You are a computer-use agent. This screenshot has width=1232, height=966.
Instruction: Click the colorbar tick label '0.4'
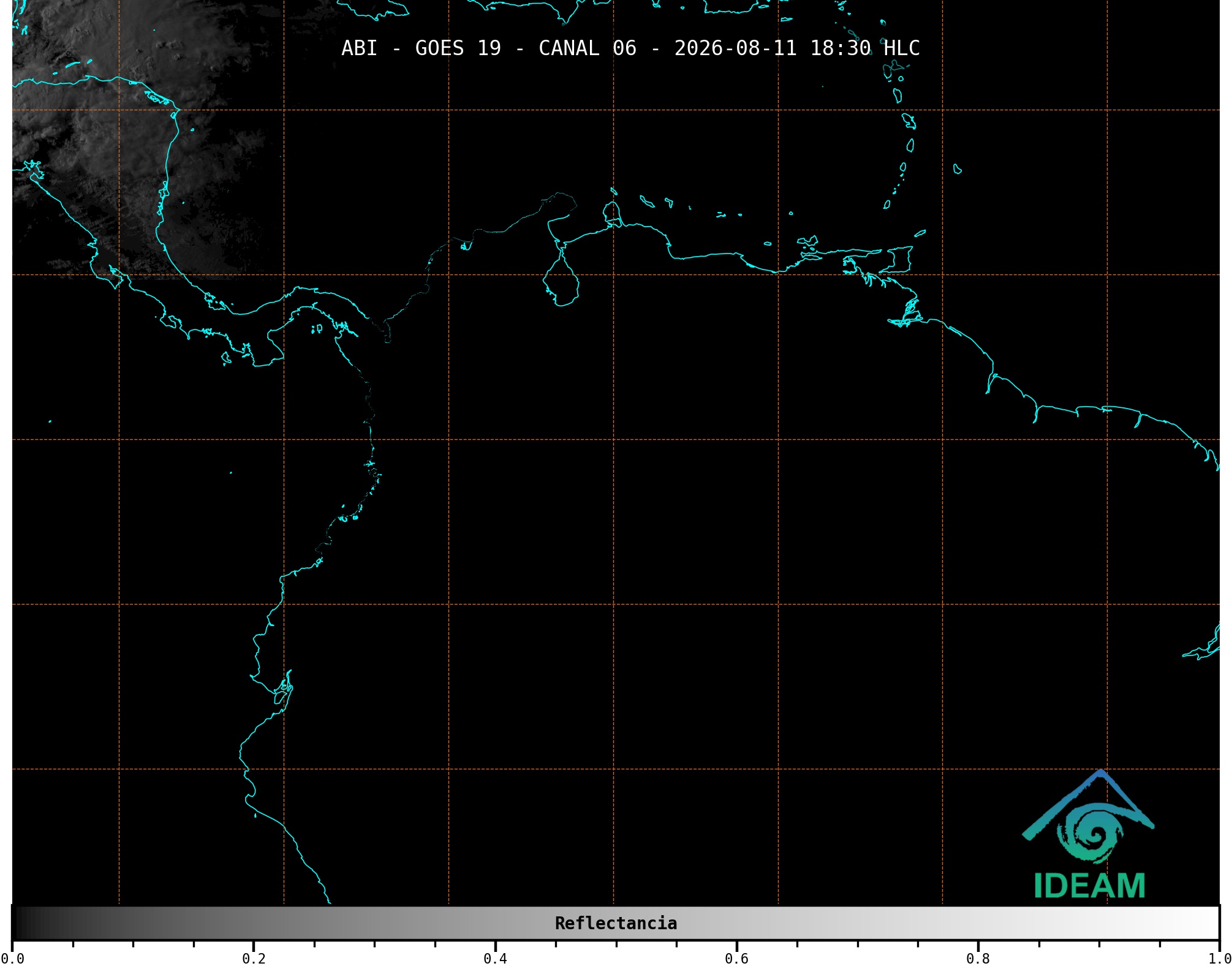[x=495, y=958]
